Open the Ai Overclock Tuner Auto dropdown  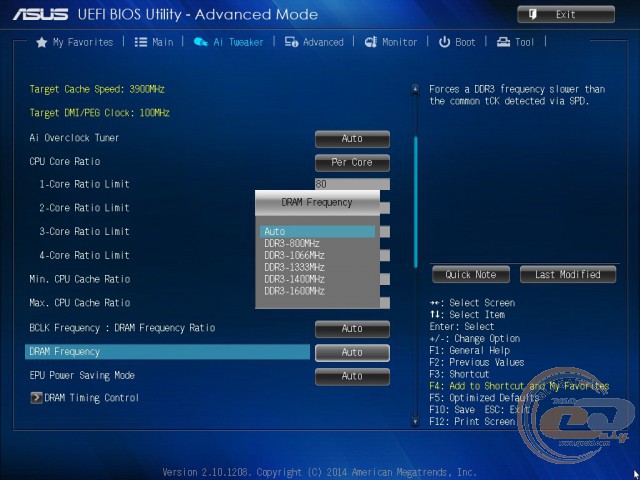[352, 139]
